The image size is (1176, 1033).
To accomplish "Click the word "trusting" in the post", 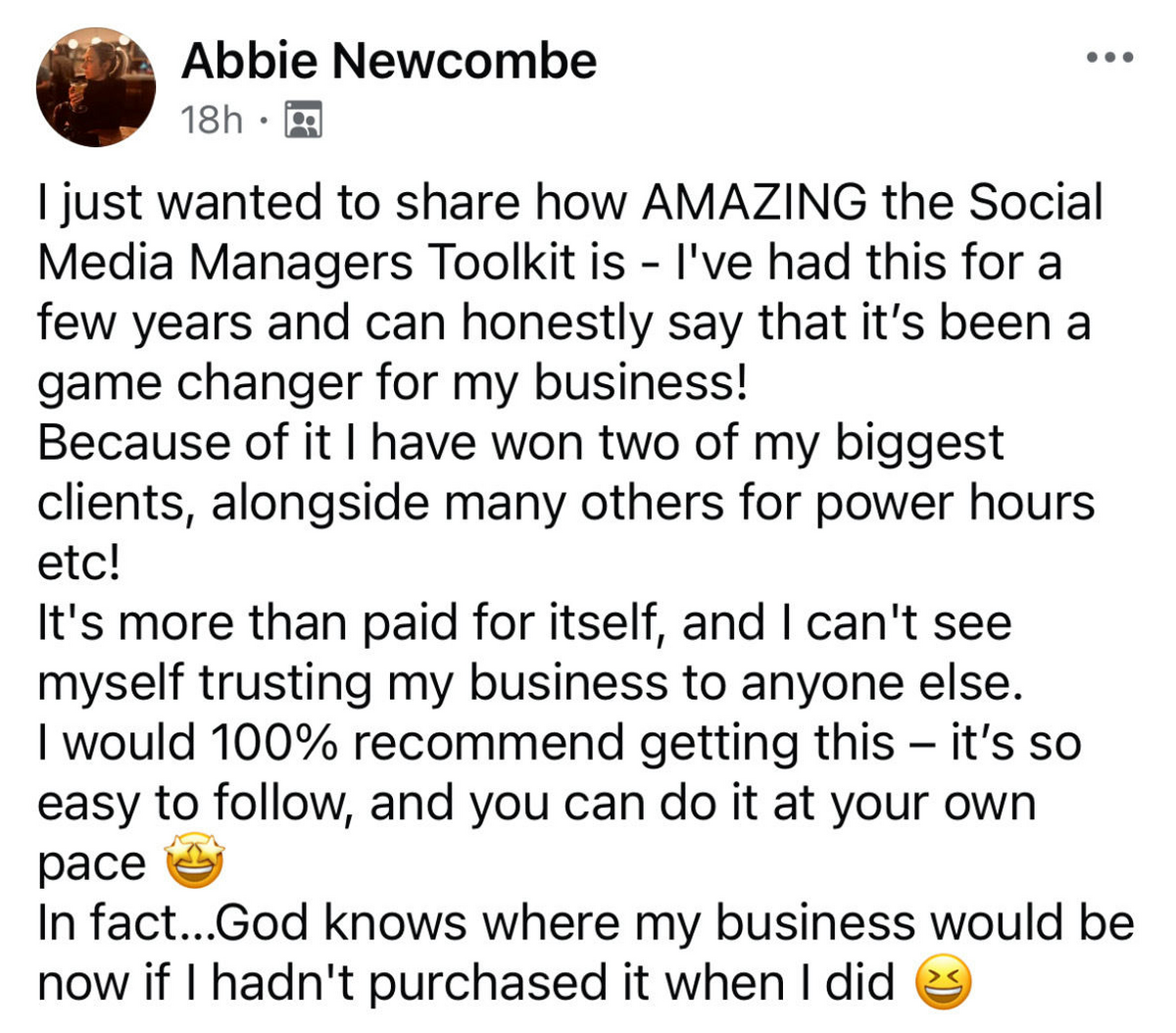I will coord(285,685).
